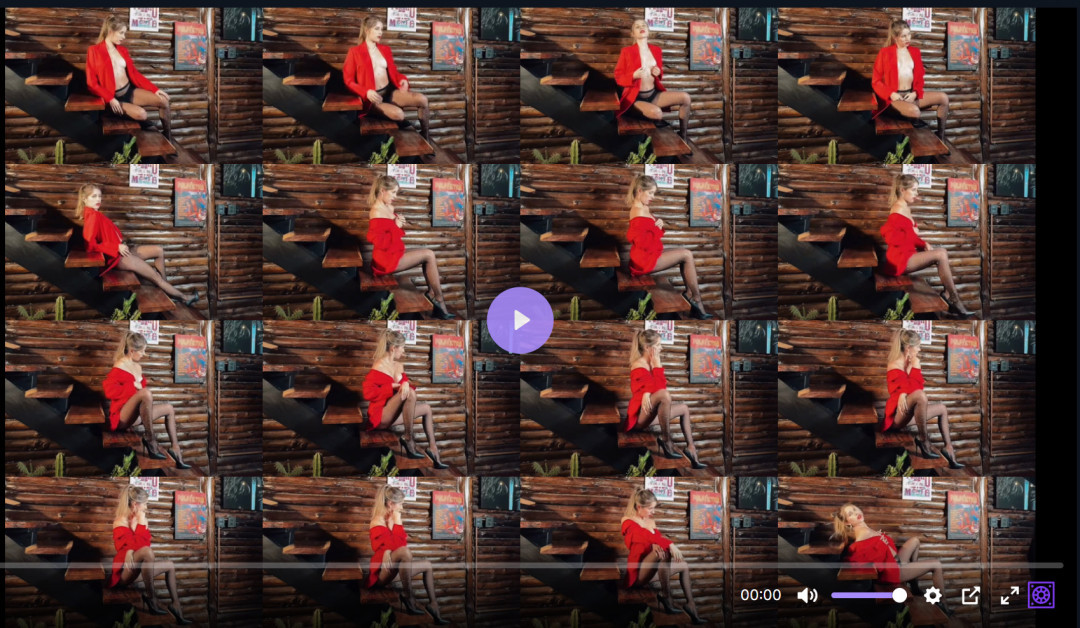The image size is (1080, 628).
Task: Select the second thumbnail in bottom row
Action: point(391,520)
